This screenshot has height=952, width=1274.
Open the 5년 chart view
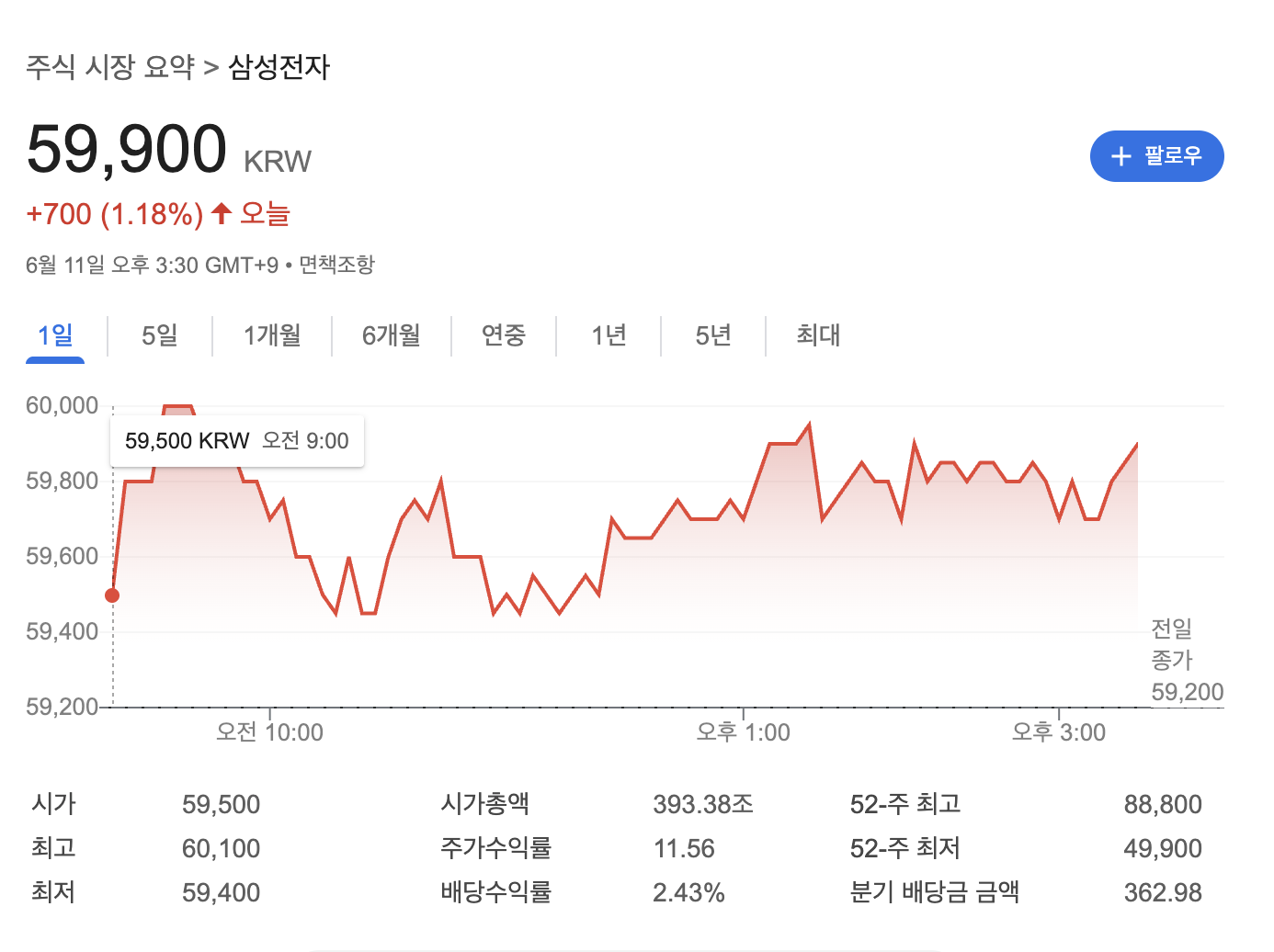pos(712,336)
